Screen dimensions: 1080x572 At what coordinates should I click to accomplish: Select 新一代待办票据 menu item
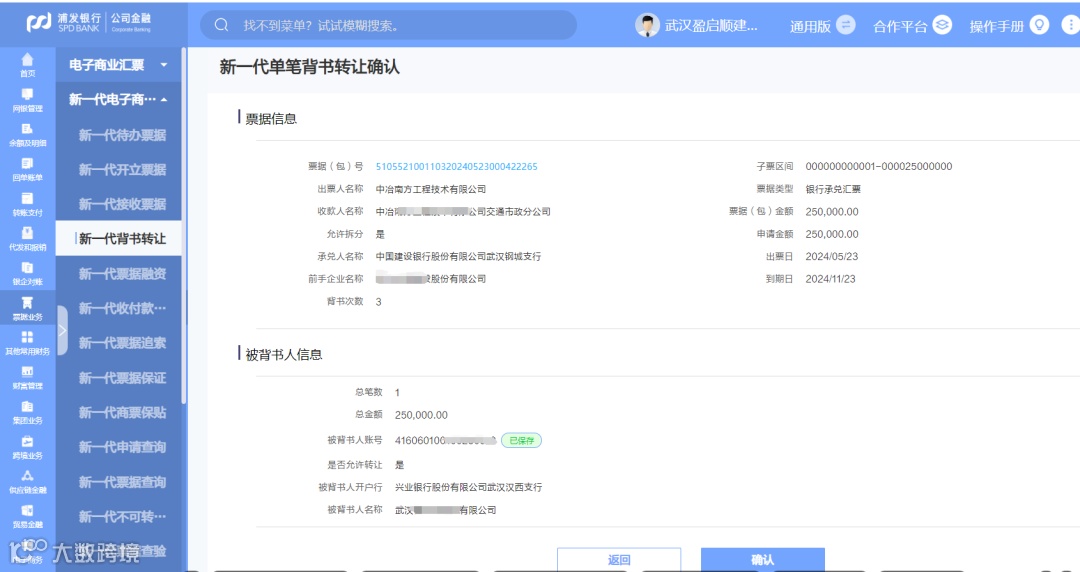click(x=122, y=135)
